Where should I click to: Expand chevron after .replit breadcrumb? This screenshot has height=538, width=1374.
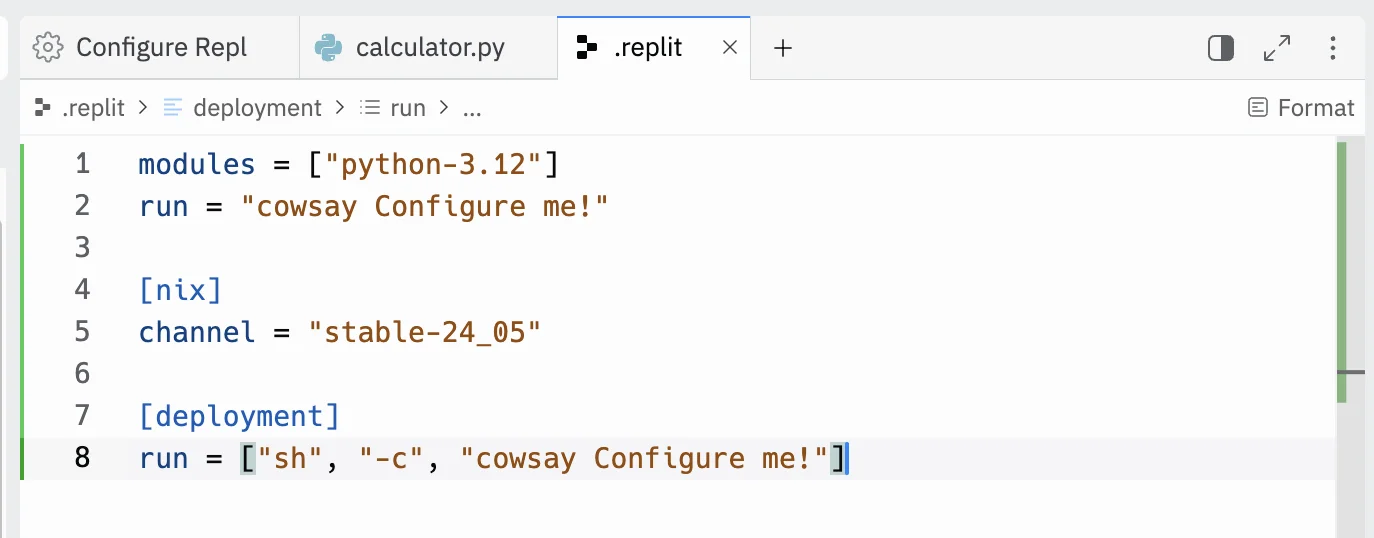pyautogui.click(x=143, y=108)
